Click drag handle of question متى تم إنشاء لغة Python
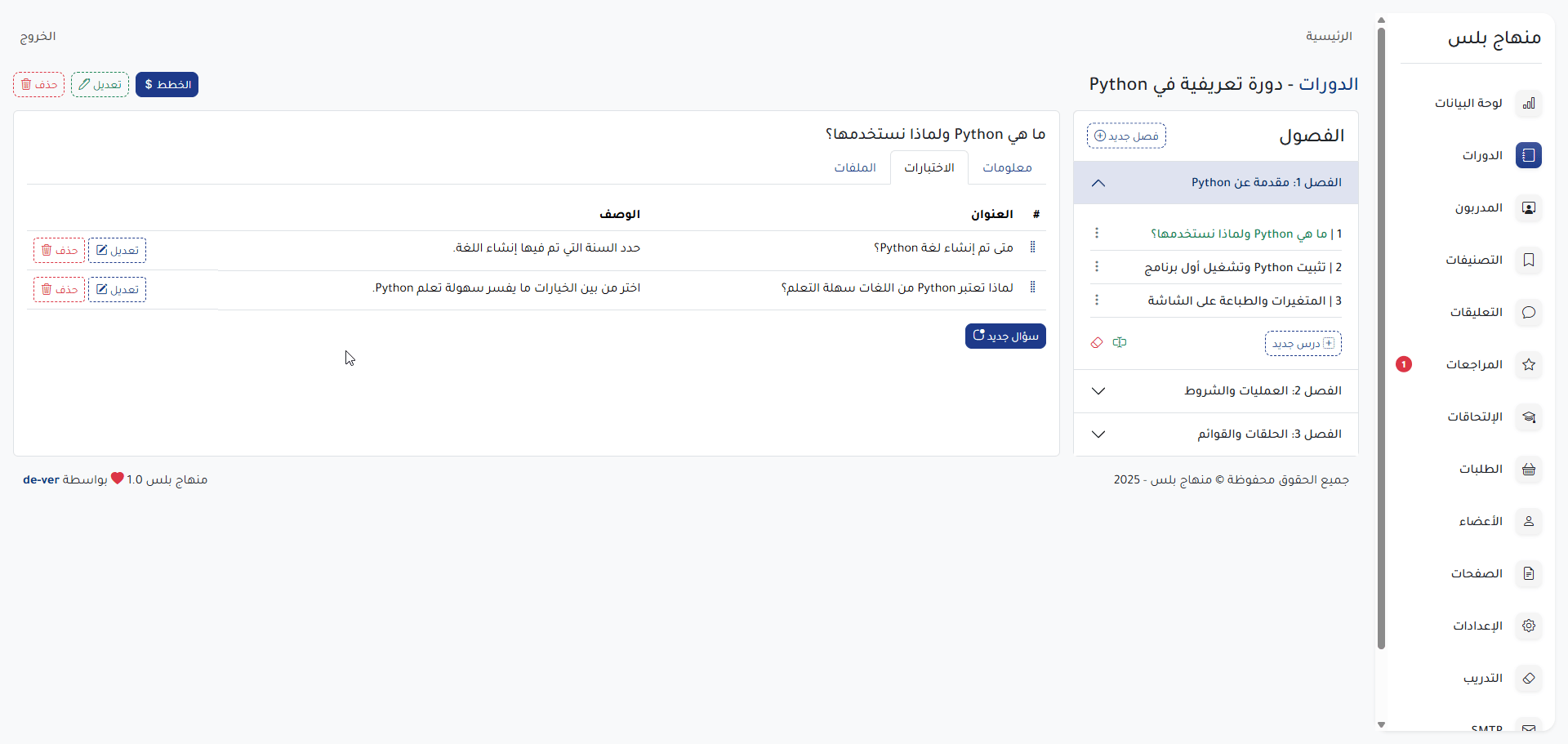The image size is (1568, 744). point(1033,247)
